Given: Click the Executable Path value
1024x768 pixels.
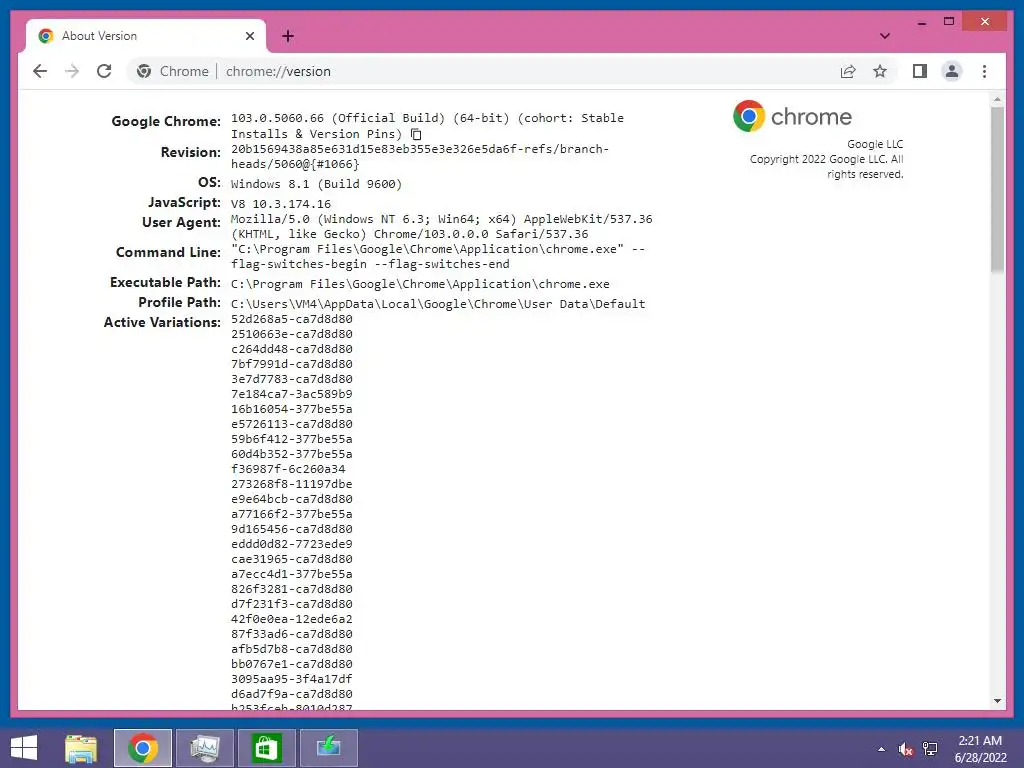Looking at the screenshot, I should 420,284.
